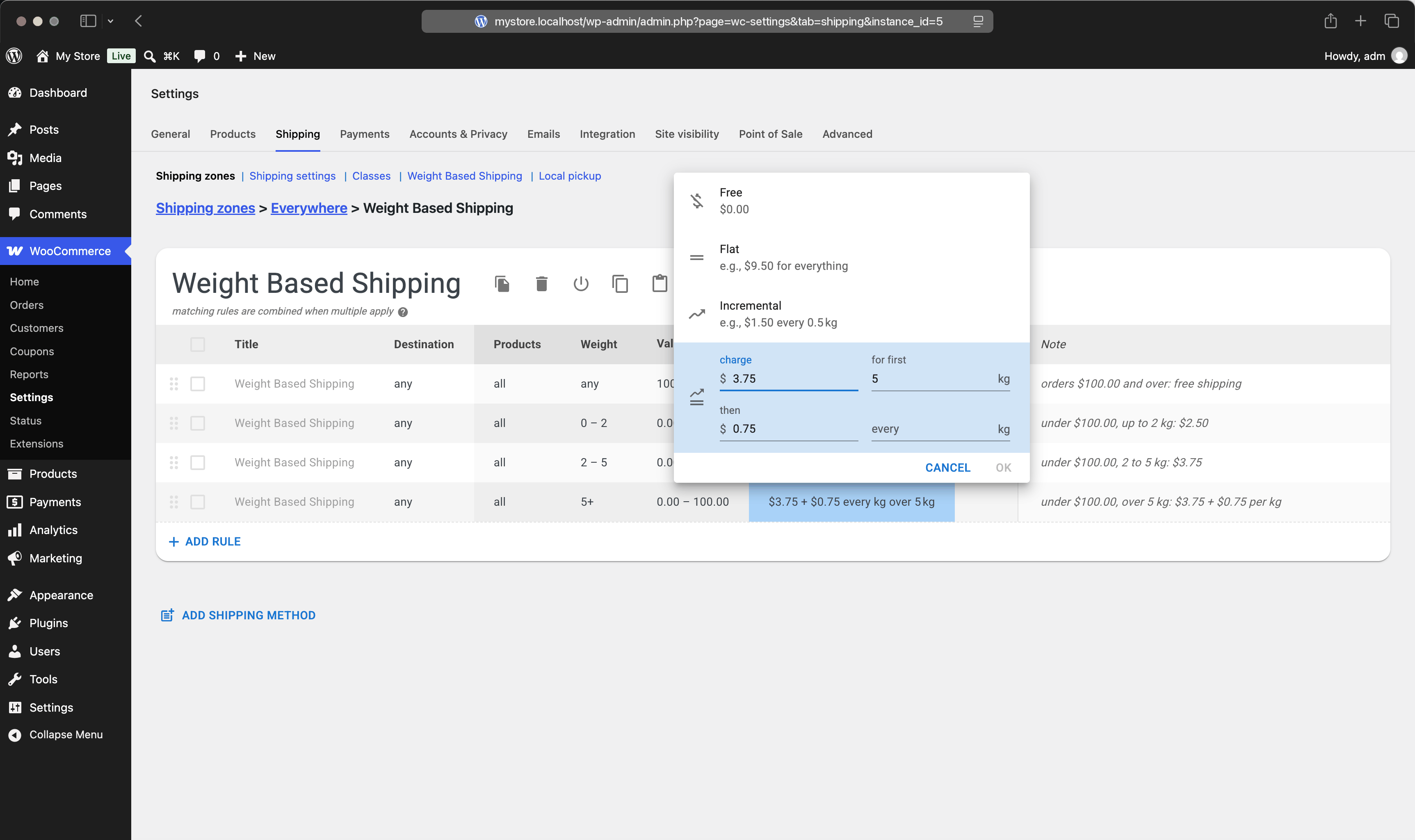This screenshot has width=1415, height=840.
Task: Open Coupons in WooCommerce submenu
Action: click(32, 352)
